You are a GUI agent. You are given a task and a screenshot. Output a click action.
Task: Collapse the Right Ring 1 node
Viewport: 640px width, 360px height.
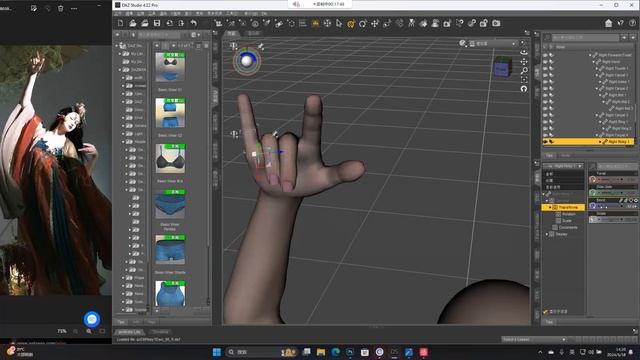point(600,122)
